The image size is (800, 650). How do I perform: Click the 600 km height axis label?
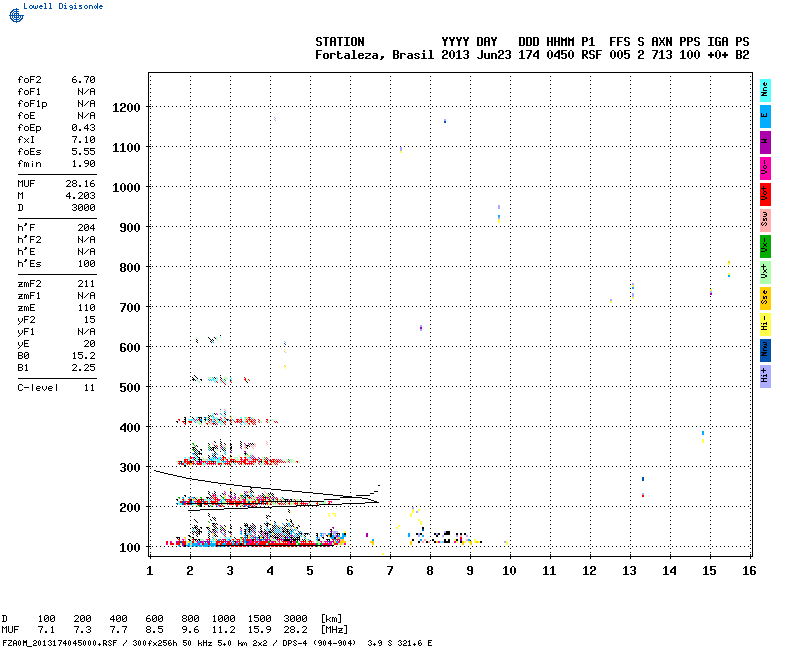[x=130, y=347]
